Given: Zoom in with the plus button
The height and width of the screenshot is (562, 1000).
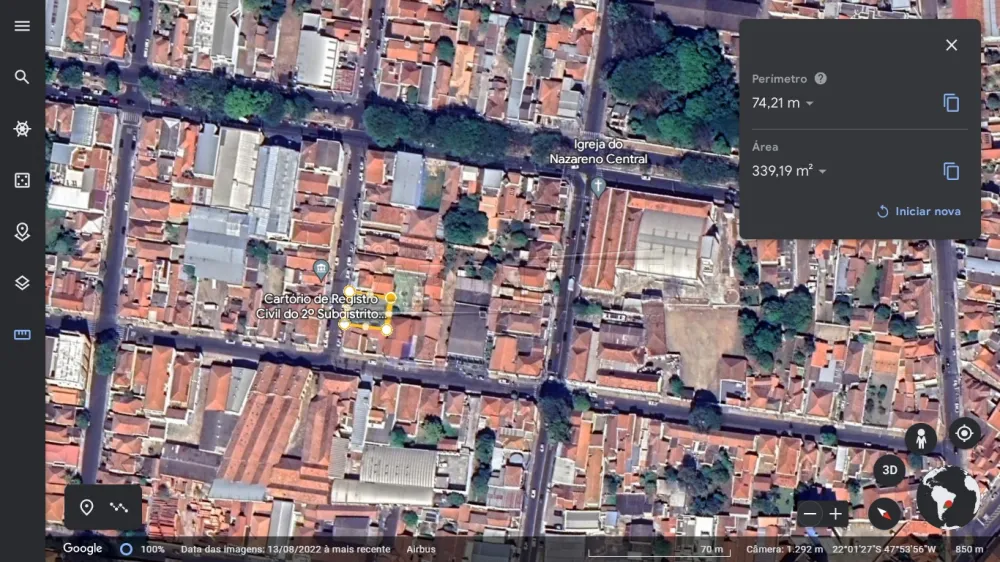Looking at the screenshot, I should 836,514.
